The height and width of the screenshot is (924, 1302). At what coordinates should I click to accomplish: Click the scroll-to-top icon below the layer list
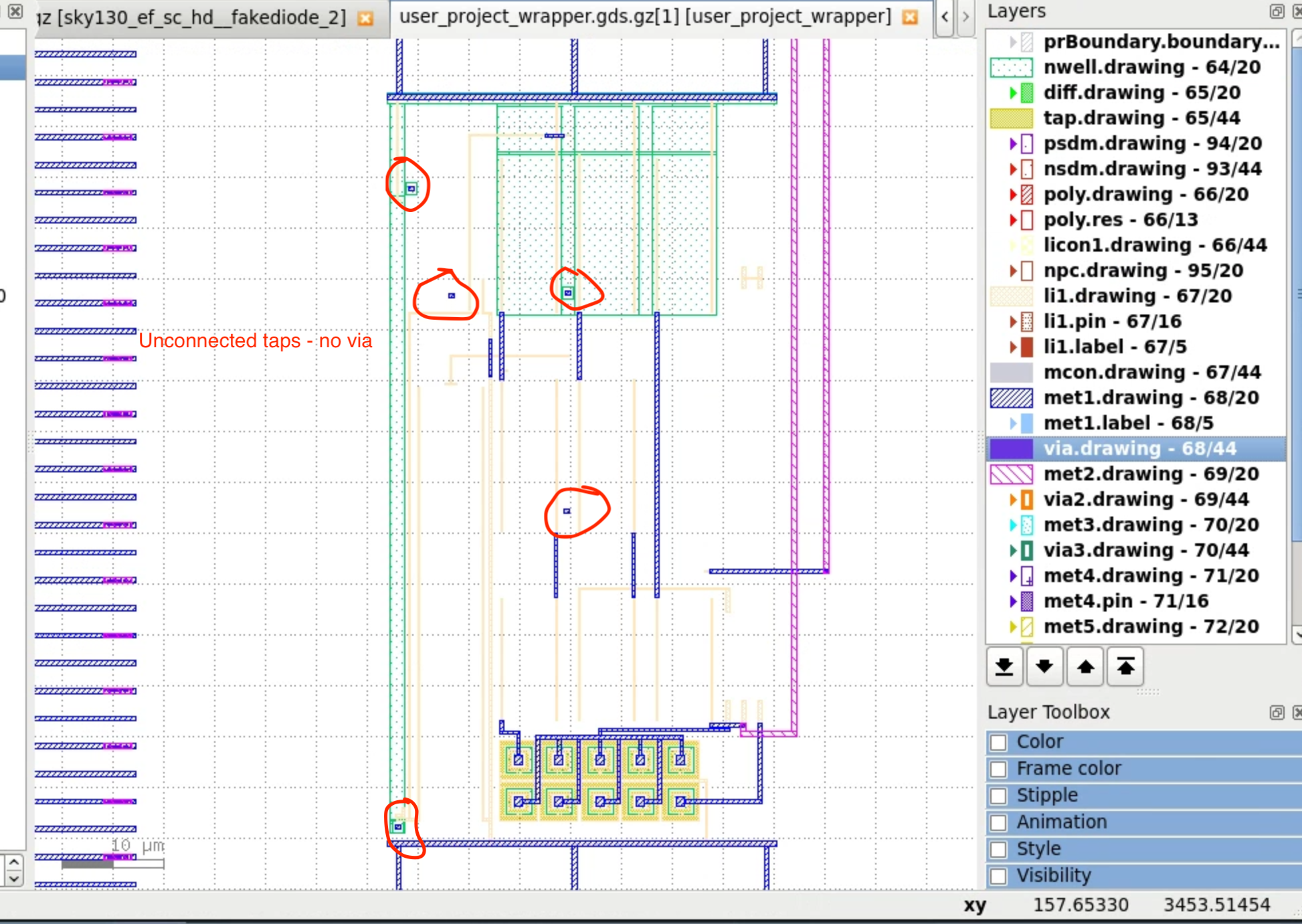point(1125,667)
